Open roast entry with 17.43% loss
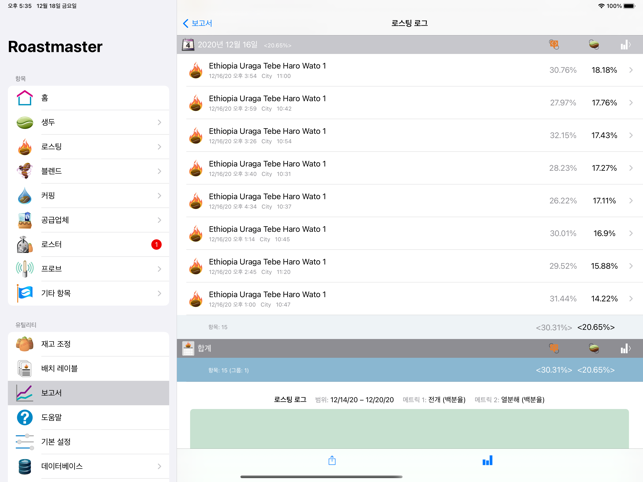 click(x=410, y=135)
